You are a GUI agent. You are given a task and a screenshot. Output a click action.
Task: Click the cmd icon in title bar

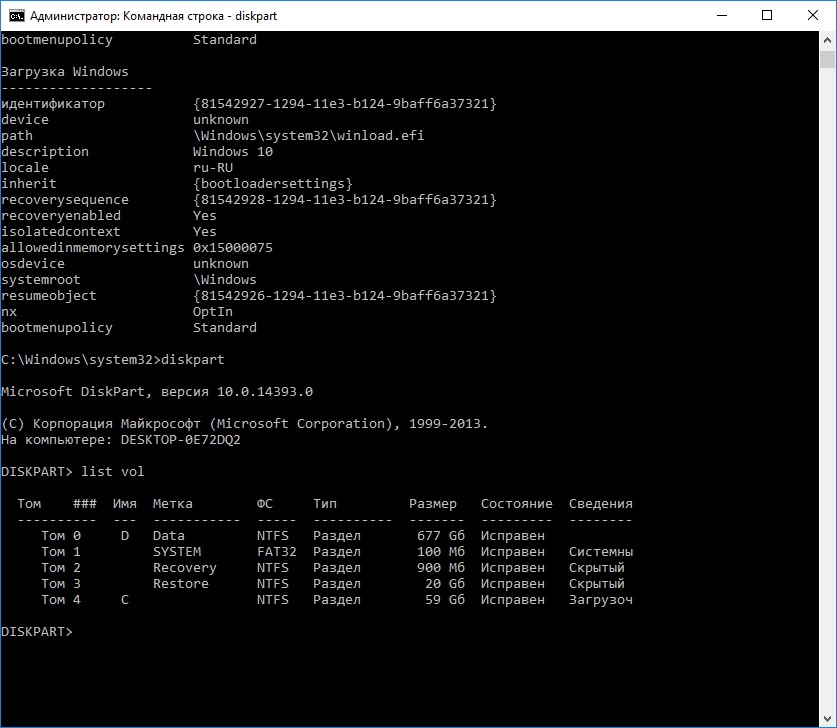15,15
